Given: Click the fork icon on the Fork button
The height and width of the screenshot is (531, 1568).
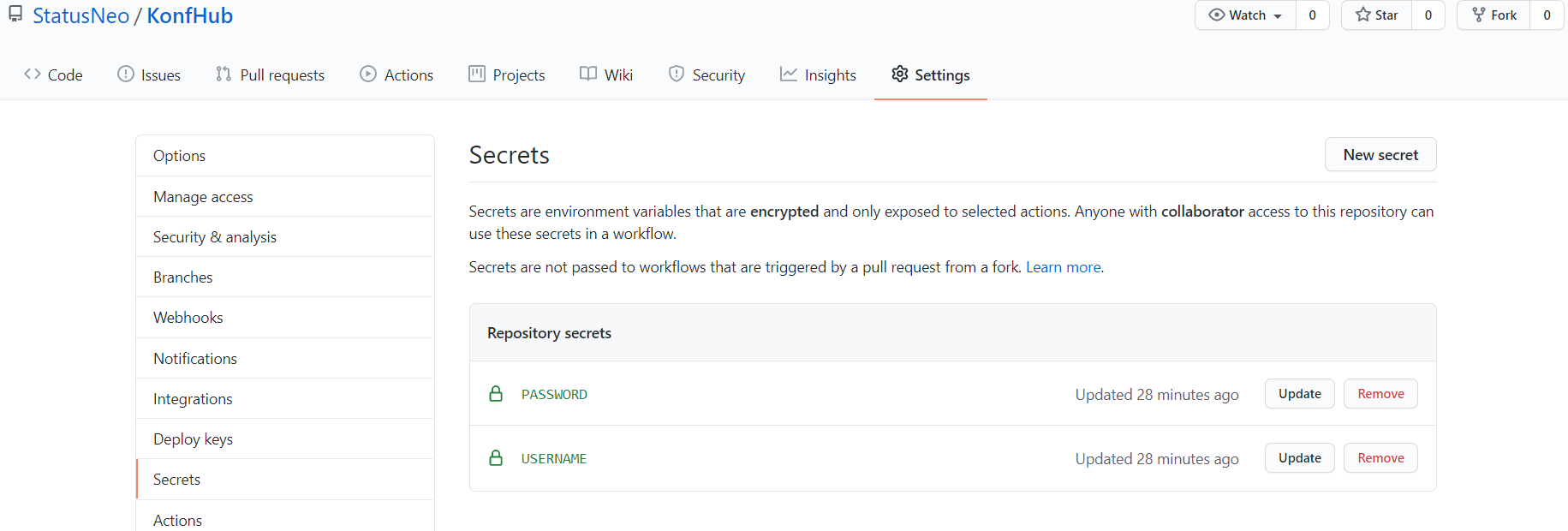Looking at the screenshot, I should coord(1479,15).
